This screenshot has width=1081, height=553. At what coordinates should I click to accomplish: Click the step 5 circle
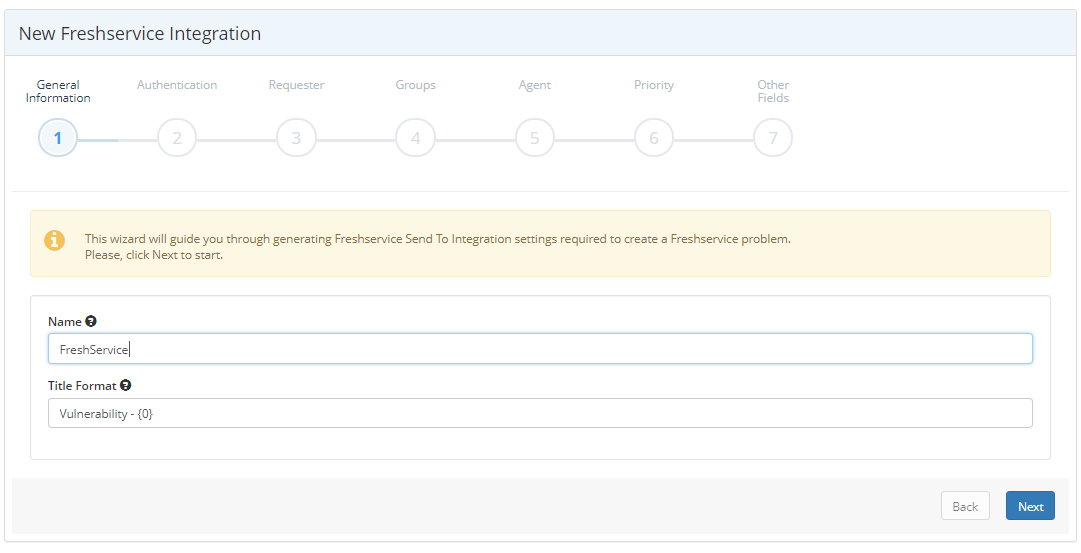click(535, 138)
